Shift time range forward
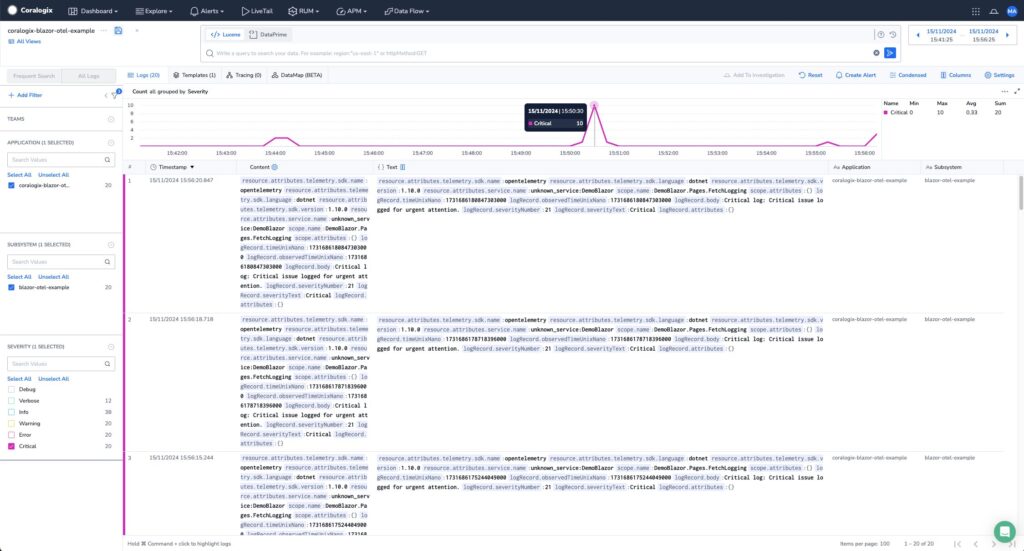 tap(1008, 35)
